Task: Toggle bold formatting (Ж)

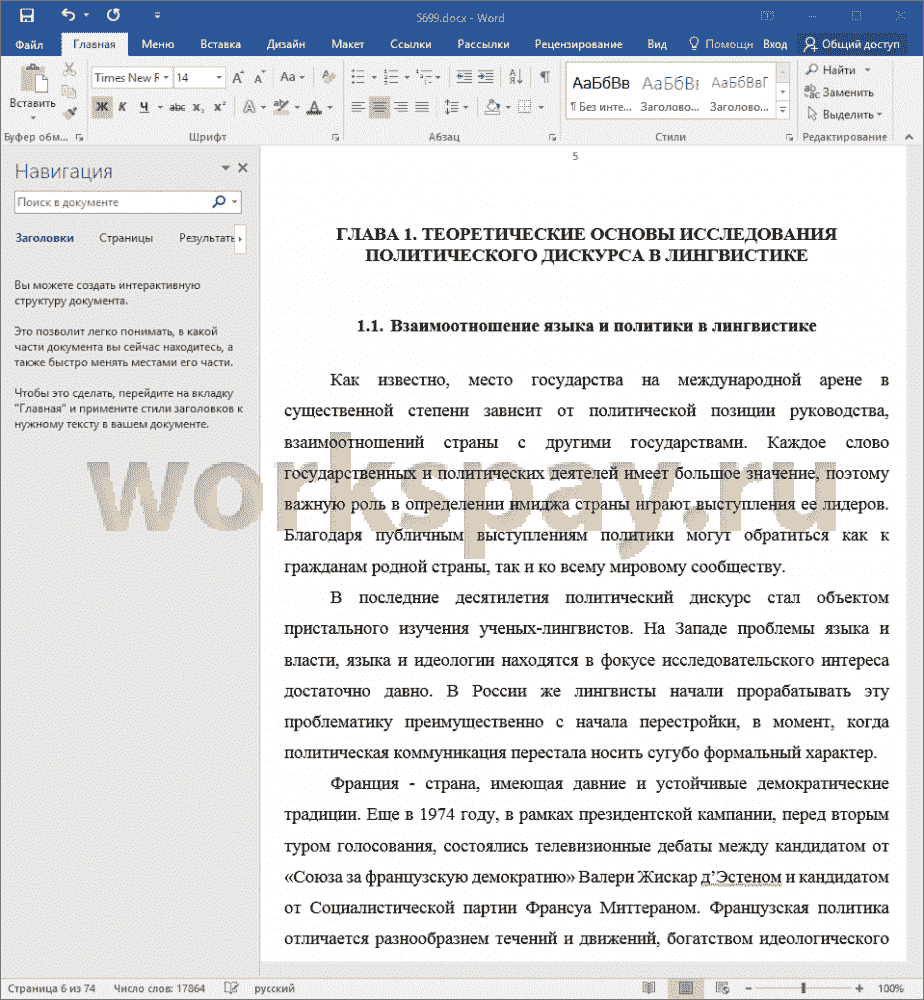Action: [x=101, y=107]
